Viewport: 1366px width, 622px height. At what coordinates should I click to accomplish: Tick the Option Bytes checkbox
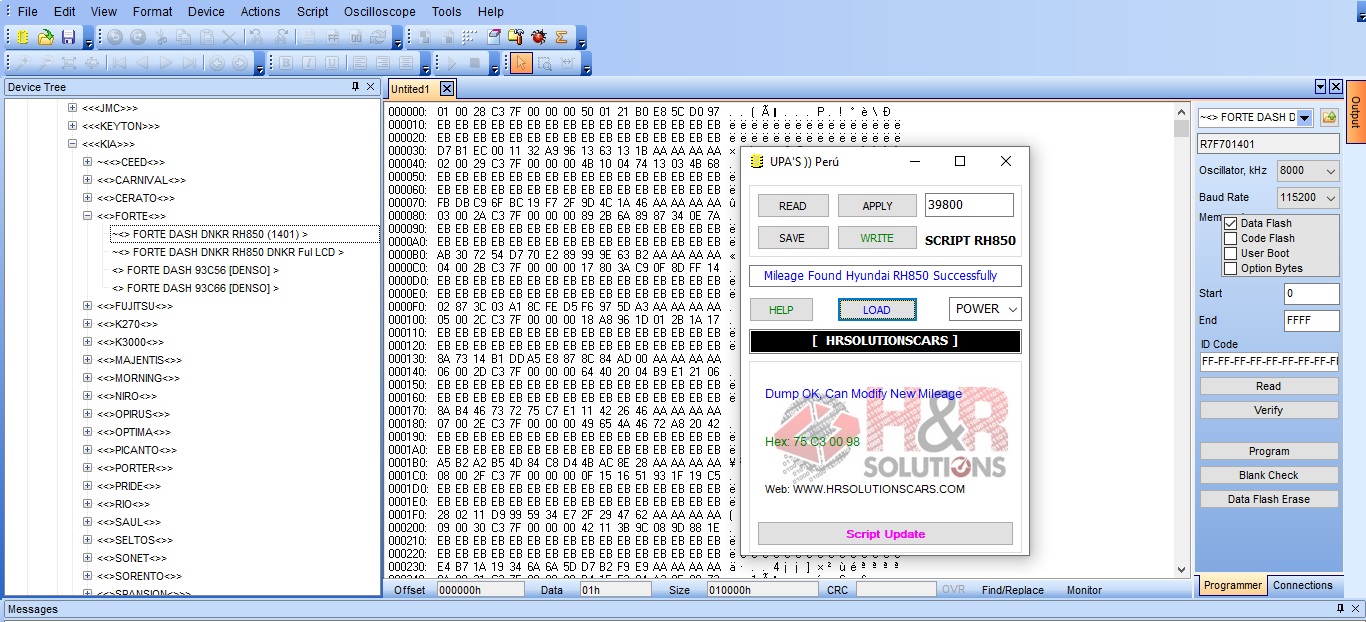click(1231, 269)
